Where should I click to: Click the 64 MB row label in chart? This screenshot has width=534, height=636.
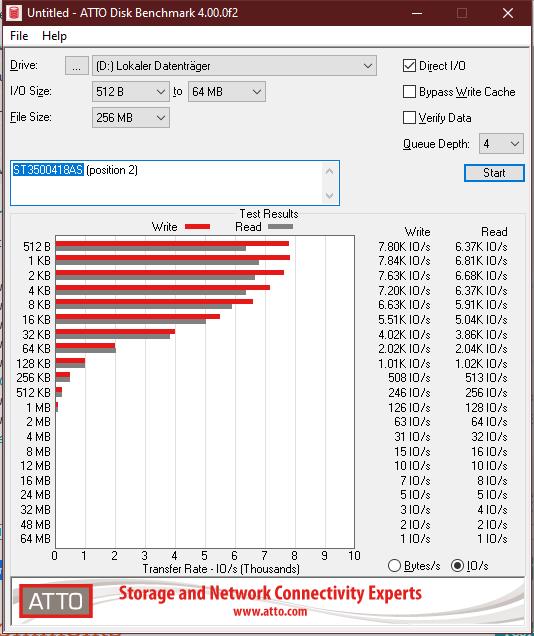pos(36,539)
